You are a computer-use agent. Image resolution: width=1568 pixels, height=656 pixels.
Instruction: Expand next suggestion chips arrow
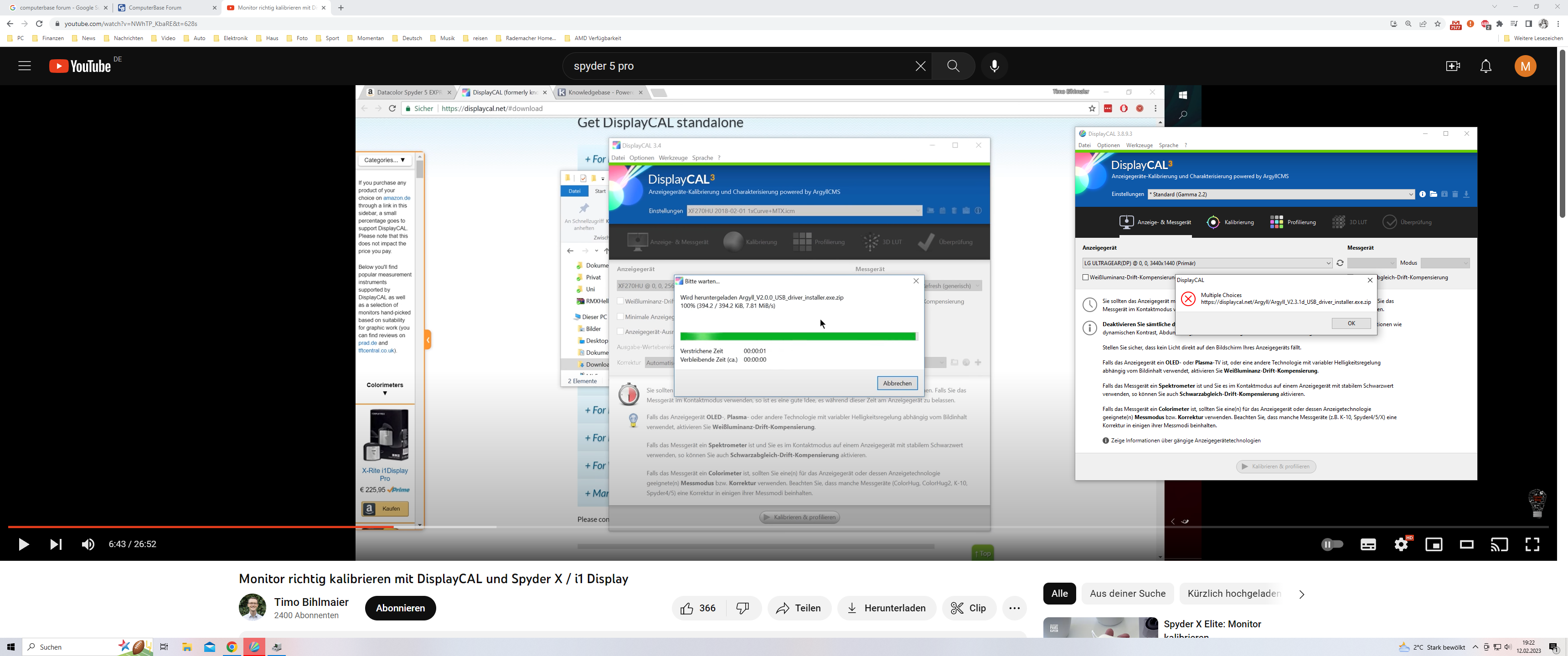click(1301, 594)
